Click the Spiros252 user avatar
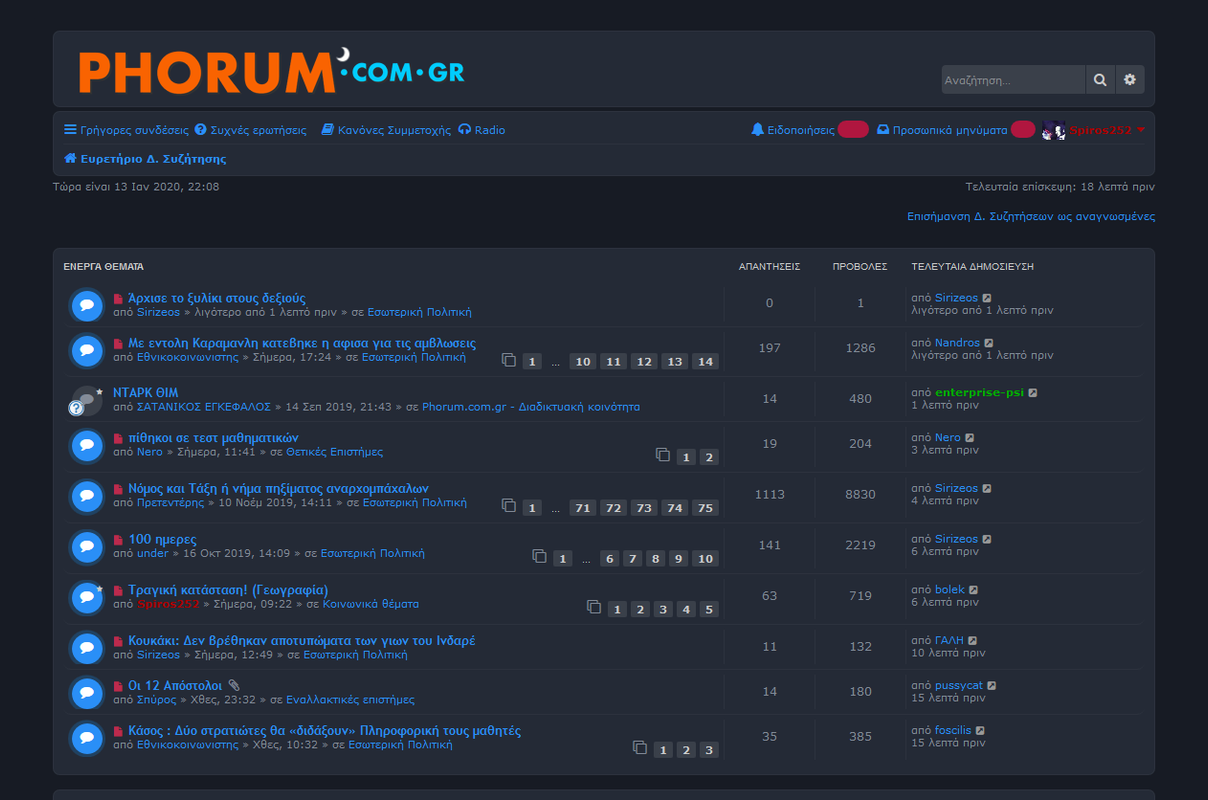Screen dimensions: 1208x800 coord(1054,130)
